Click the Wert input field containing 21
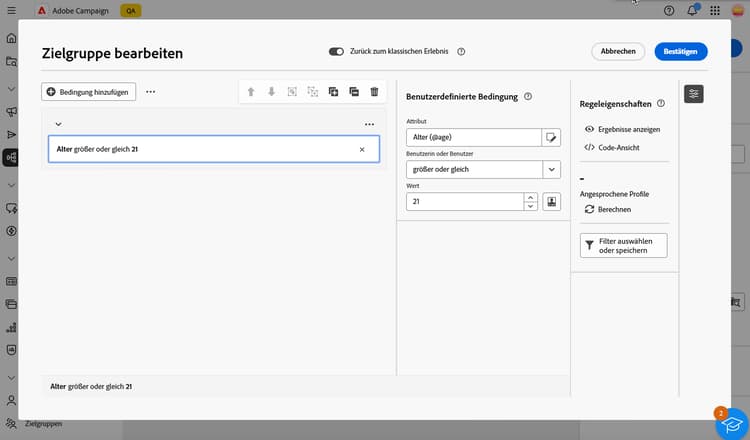Viewport: 750px width, 440px height. point(465,201)
